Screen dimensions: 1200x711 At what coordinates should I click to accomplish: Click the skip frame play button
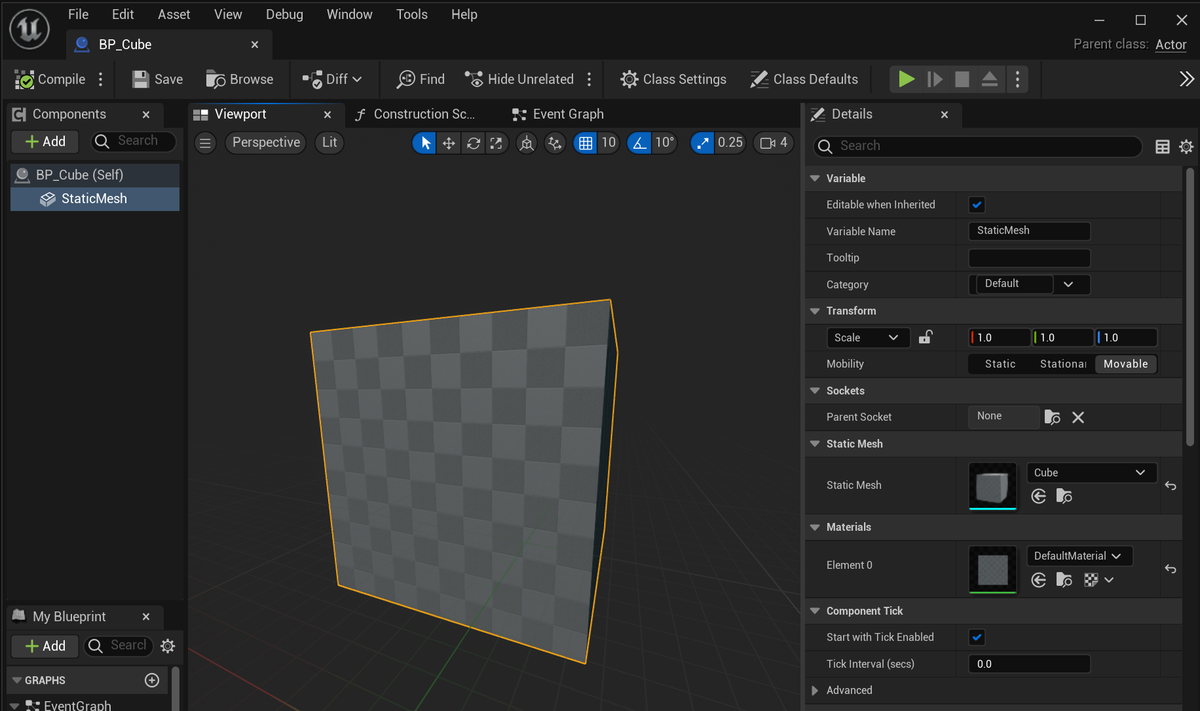(934, 79)
